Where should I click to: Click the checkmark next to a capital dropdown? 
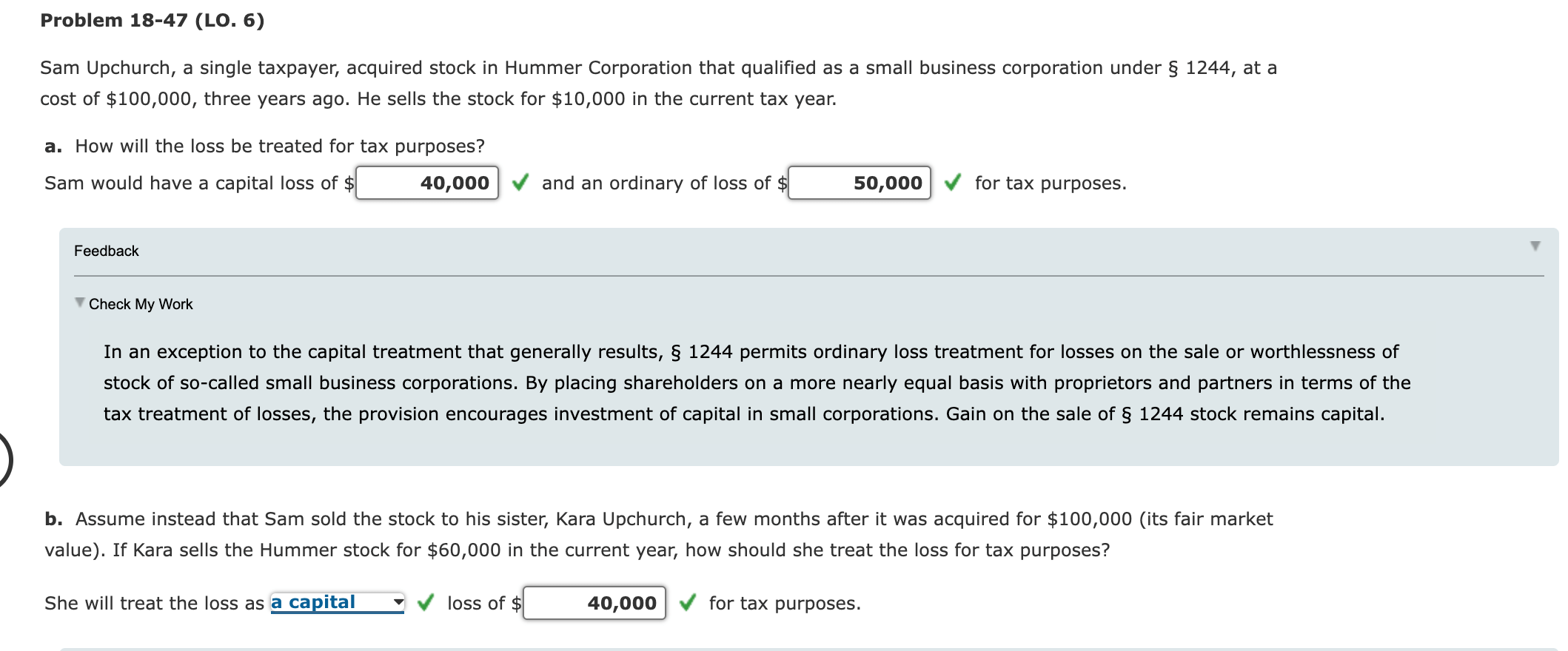426,602
